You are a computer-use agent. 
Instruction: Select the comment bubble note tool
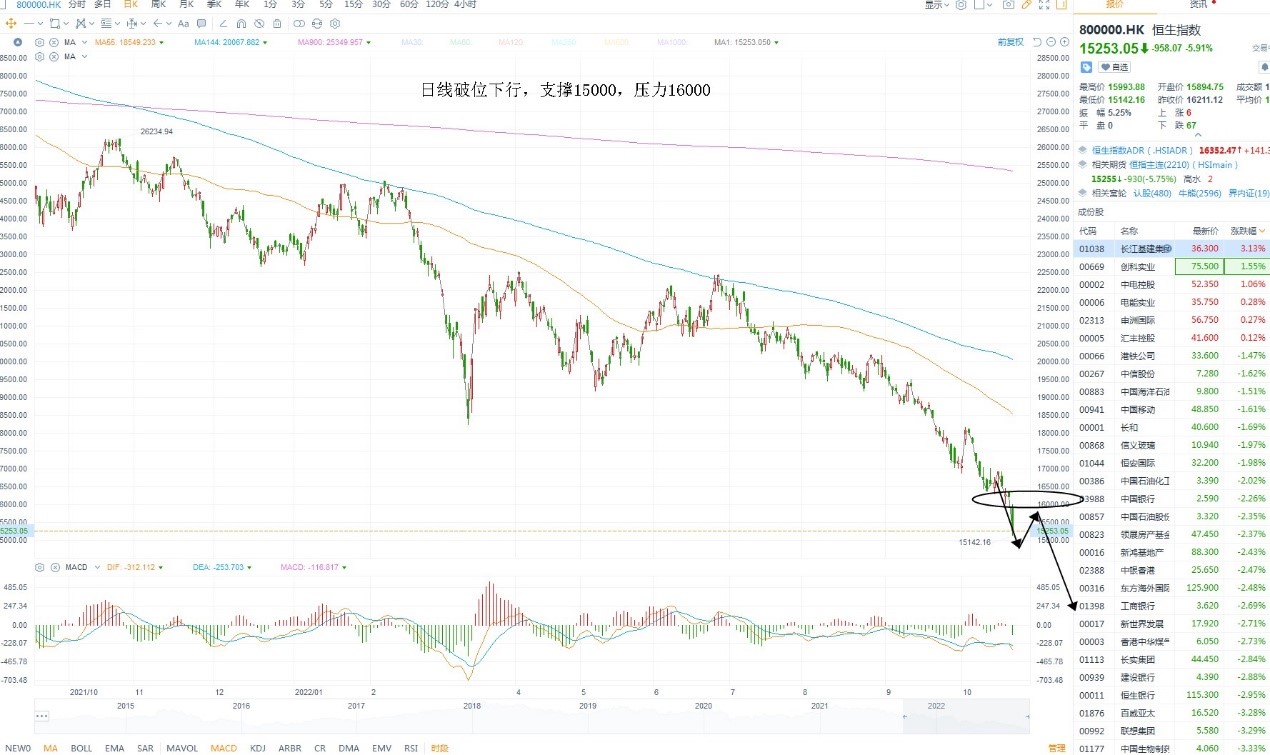201,23
